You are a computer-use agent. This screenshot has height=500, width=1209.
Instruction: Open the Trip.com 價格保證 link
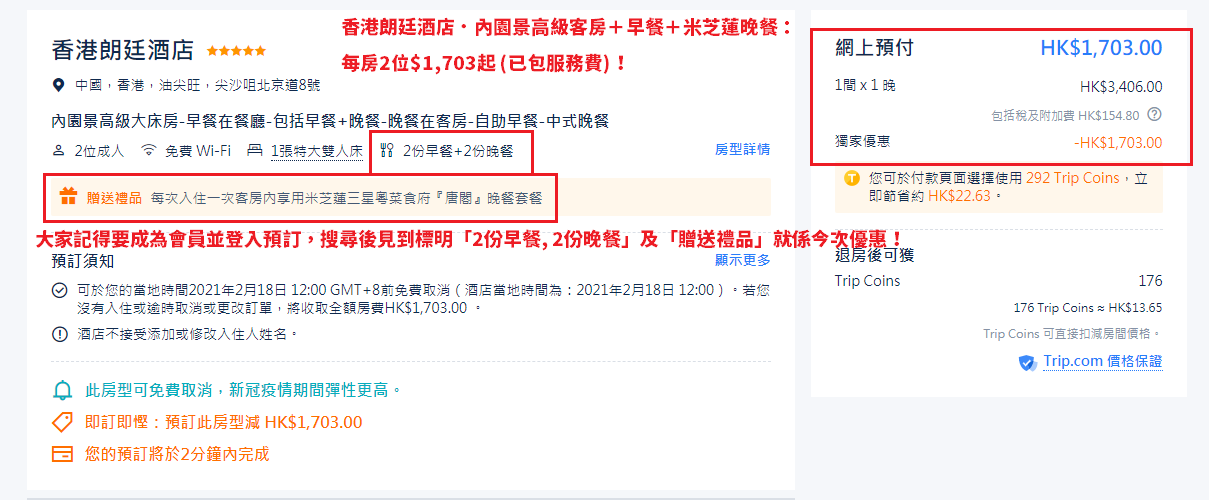[1103, 362]
